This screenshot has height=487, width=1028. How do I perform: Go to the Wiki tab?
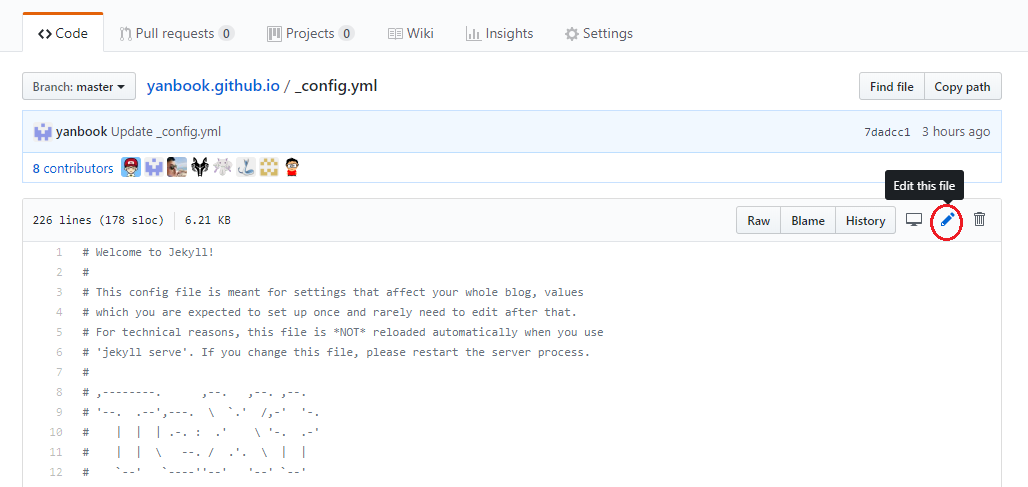click(x=410, y=33)
